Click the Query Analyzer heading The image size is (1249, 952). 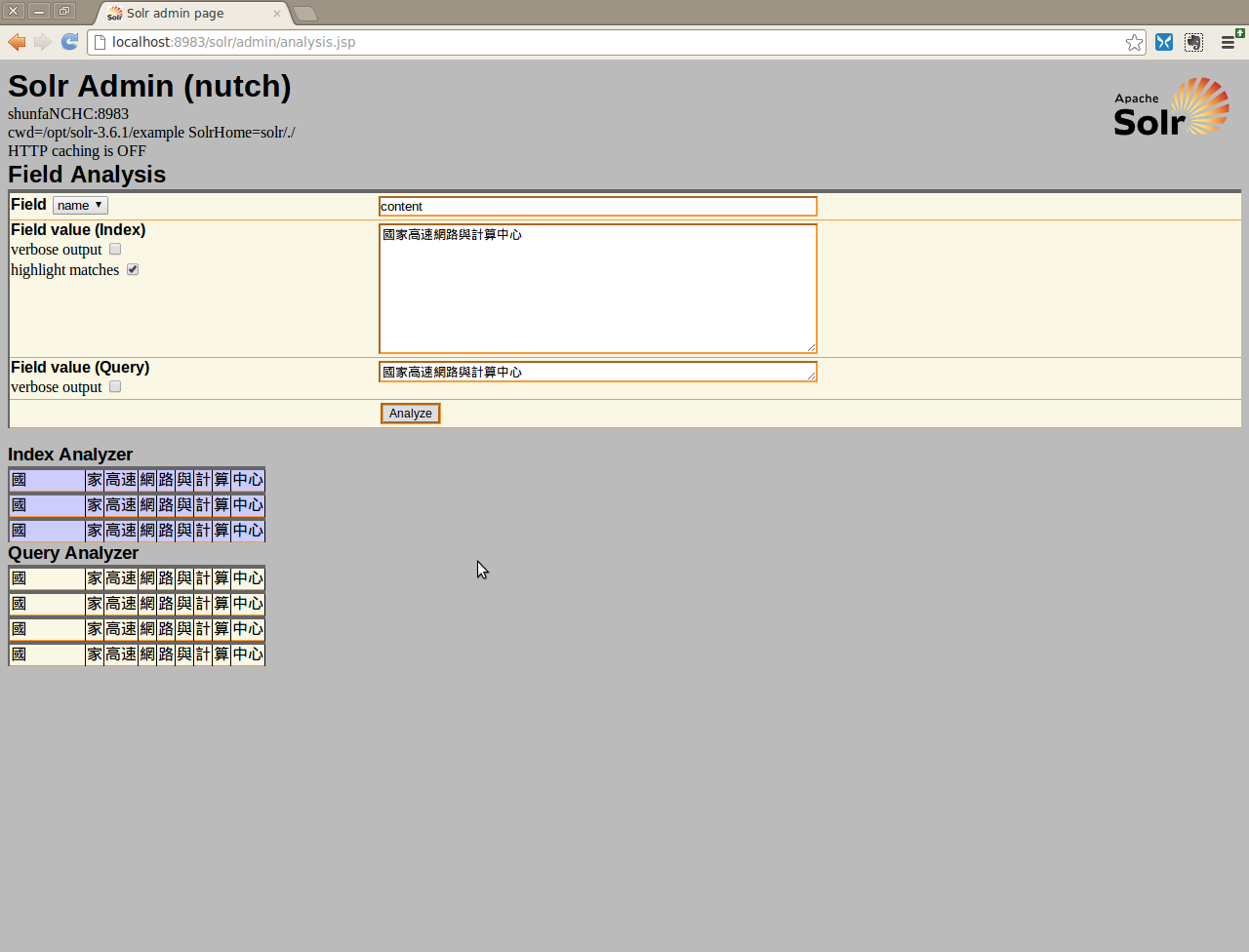[x=73, y=553]
